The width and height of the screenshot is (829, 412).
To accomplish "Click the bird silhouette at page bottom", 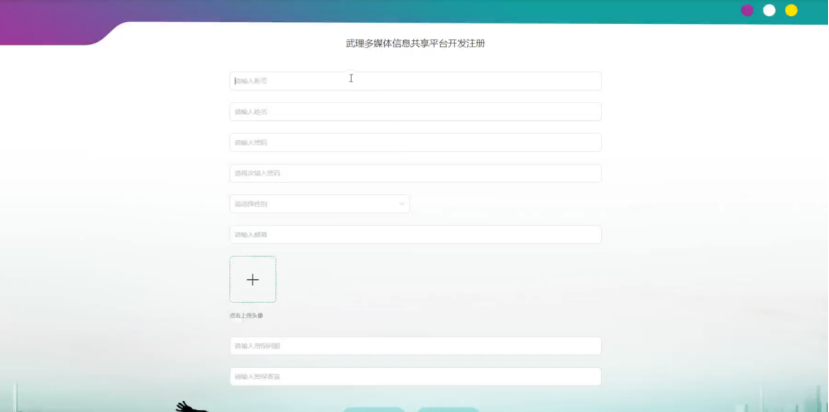I will [x=189, y=407].
